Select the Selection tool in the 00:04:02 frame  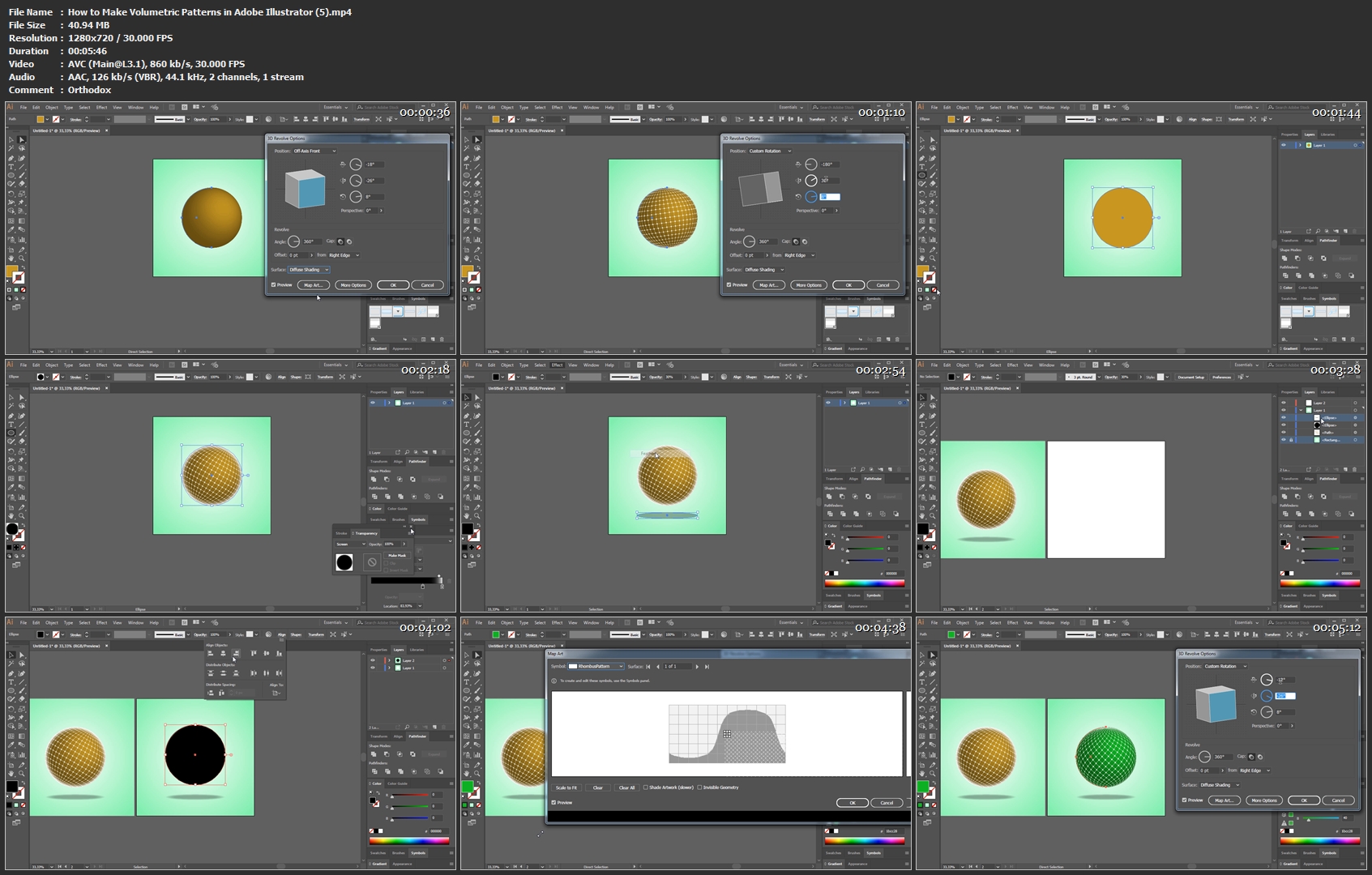point(11,655)
